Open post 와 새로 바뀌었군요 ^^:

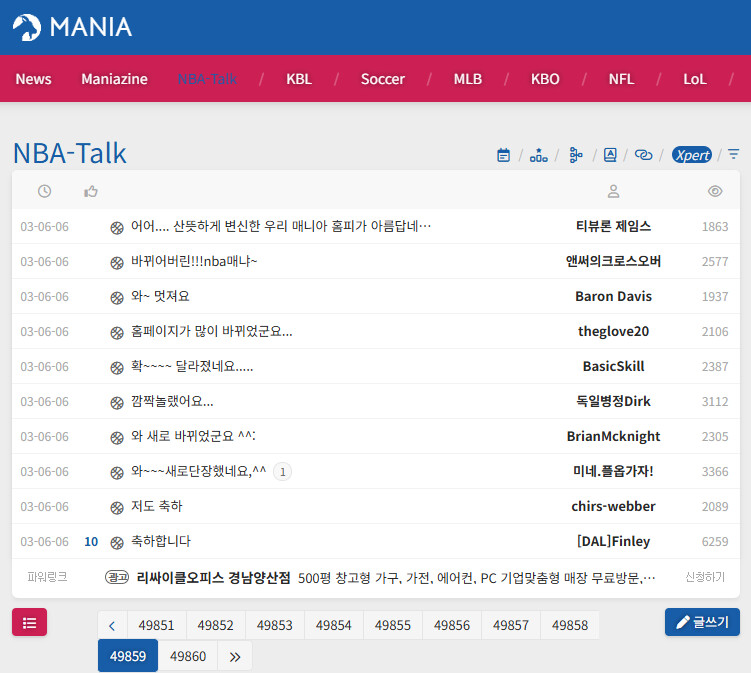(193, 436)
